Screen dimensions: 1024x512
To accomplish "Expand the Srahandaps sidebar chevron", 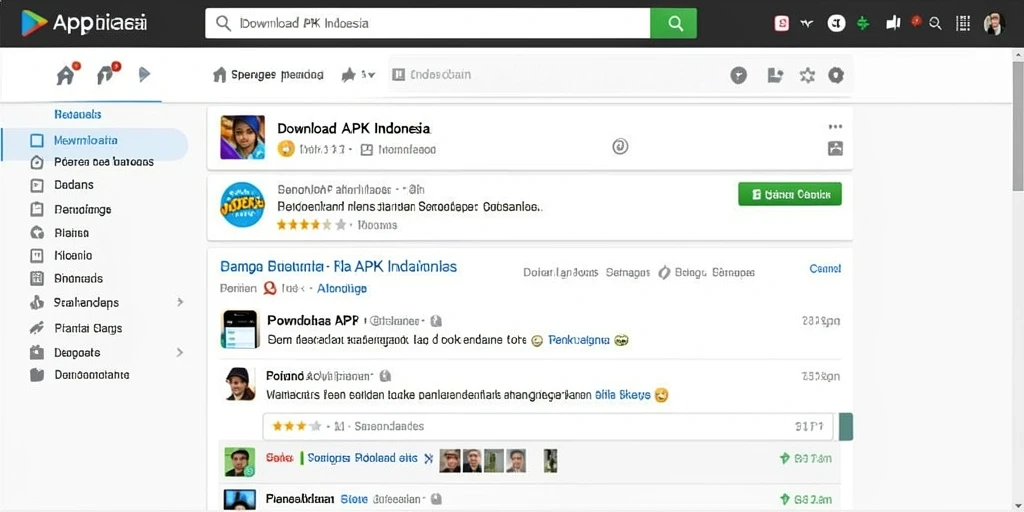I will click(180, 302).
